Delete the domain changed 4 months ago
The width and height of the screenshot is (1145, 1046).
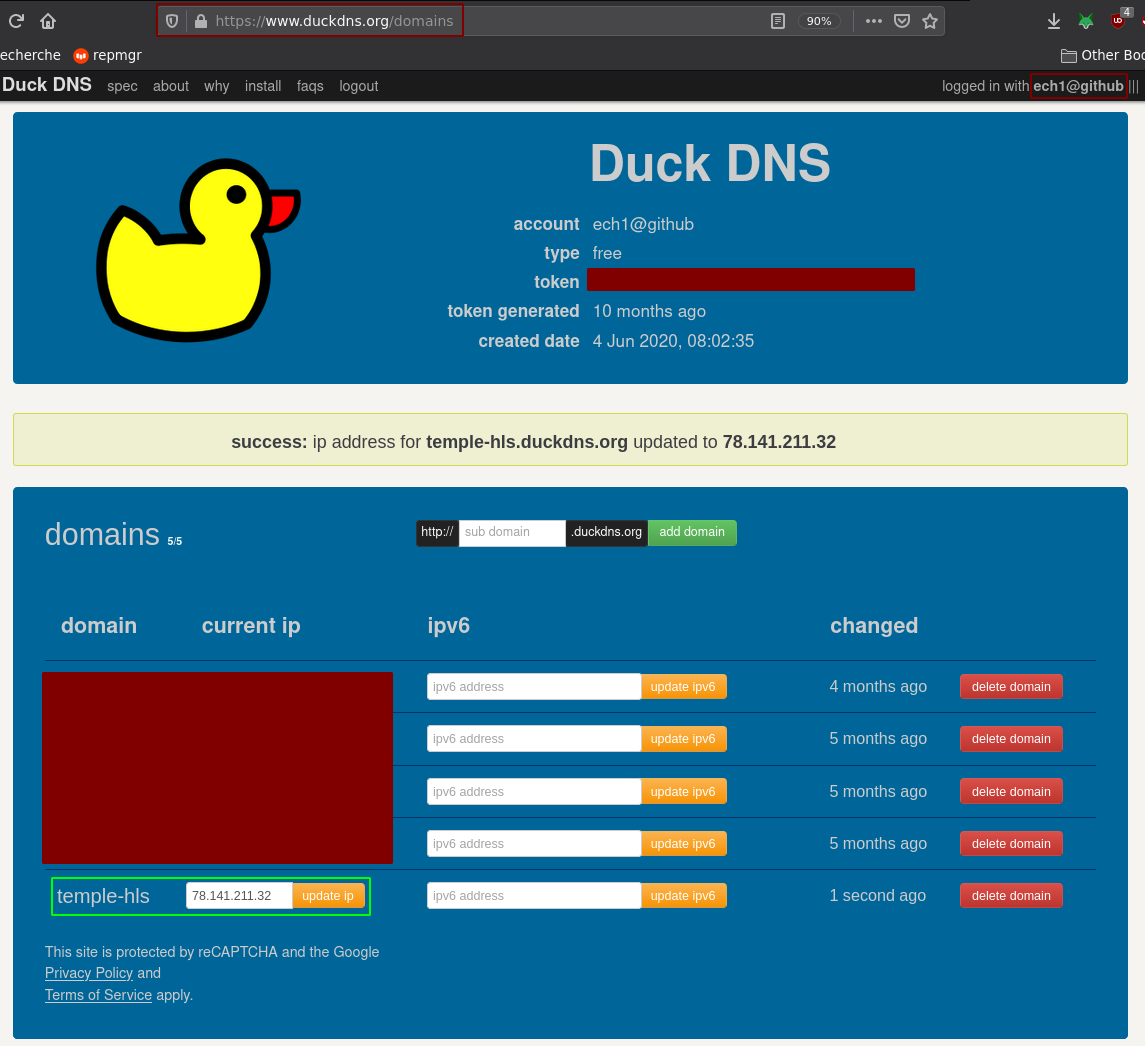[x=1011, y=687]
